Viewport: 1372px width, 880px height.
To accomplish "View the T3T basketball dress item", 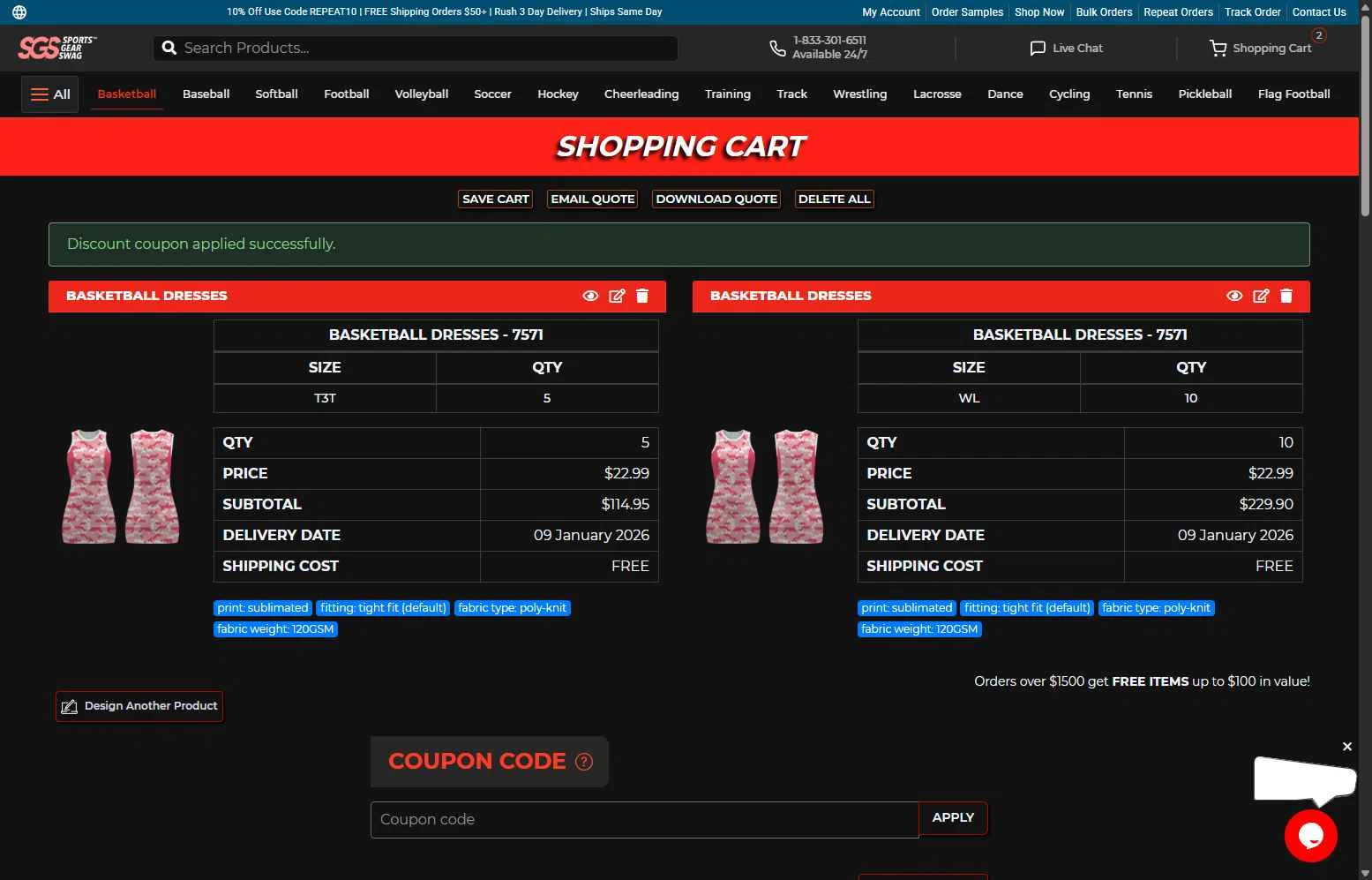I will [x=590, y=296].
